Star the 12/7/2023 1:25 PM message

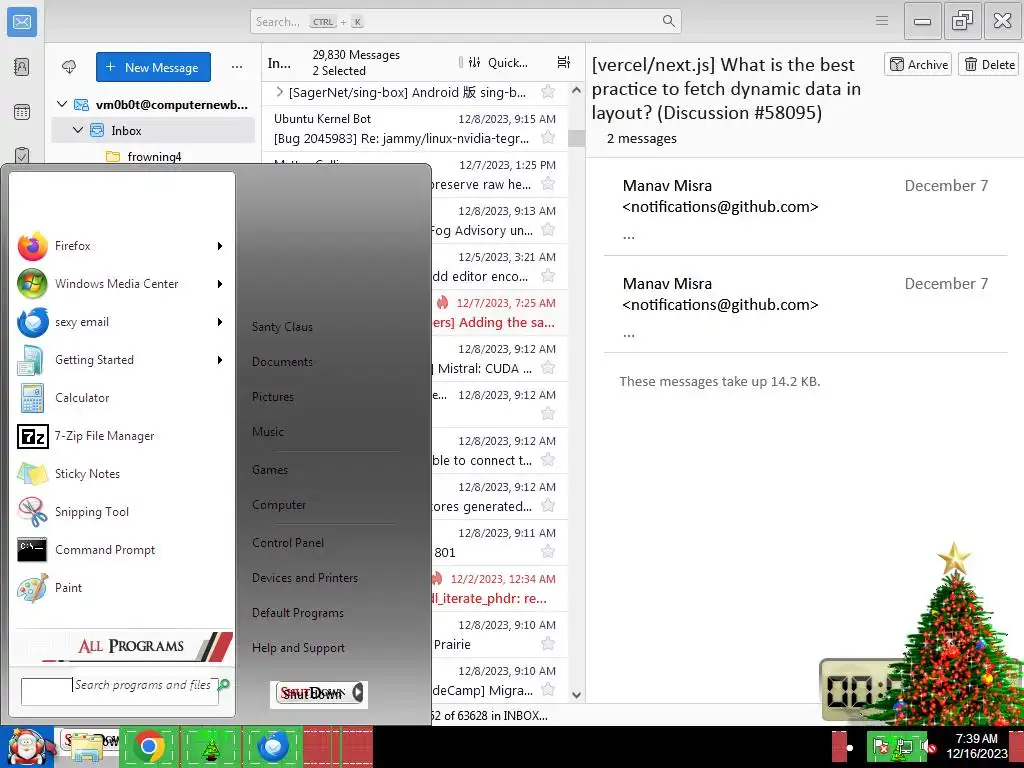[548, 184]
